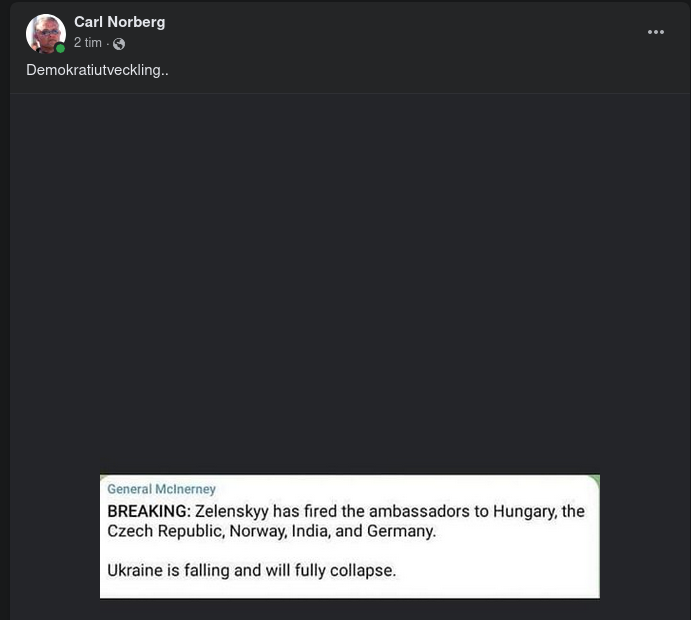Click the globe public audience icon
The height and width of the screenshot is (620, 691).
[x=119, y=44]
